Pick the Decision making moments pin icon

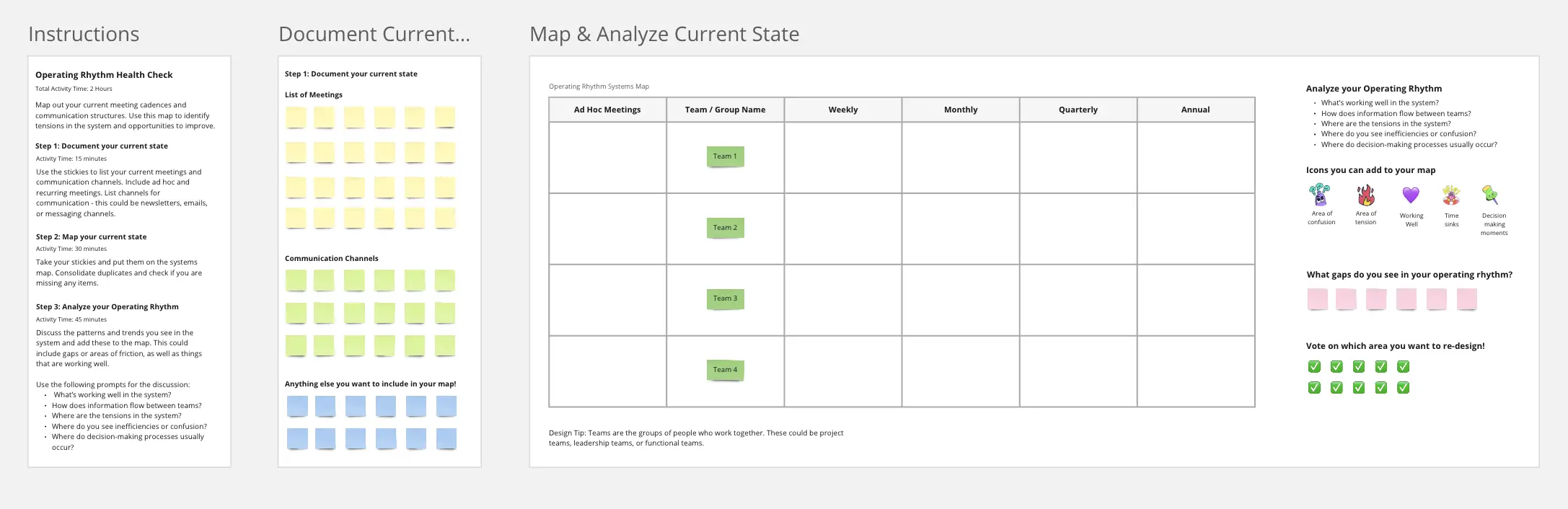coord(1490,195)
